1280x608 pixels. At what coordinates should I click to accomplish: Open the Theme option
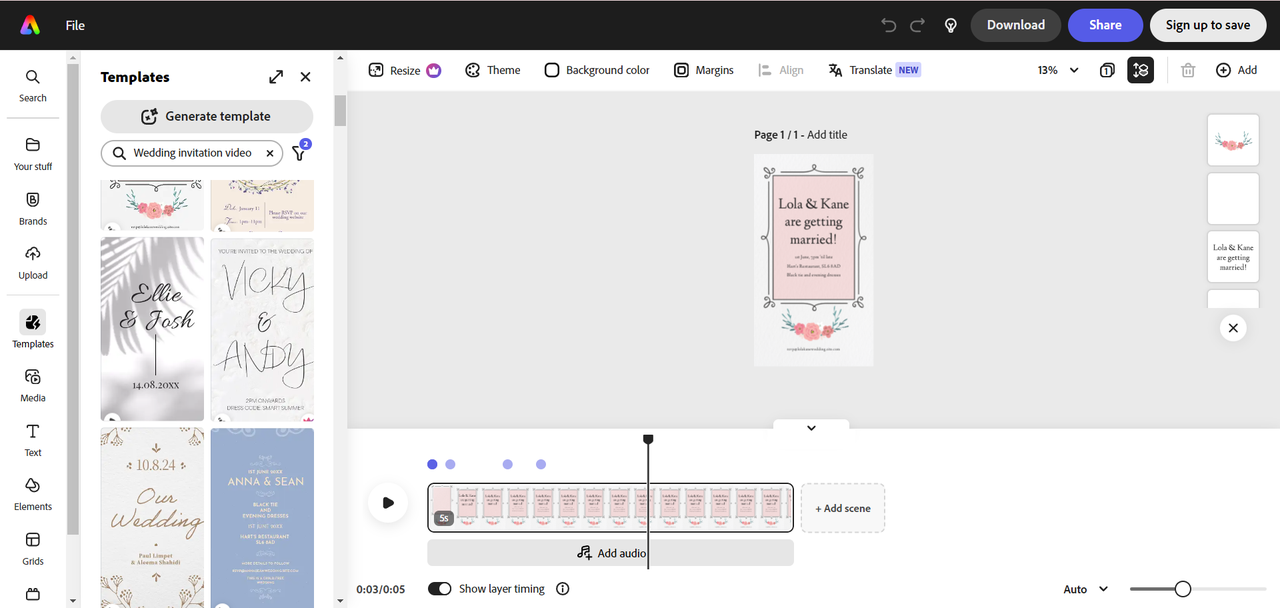tap(493, 70)
